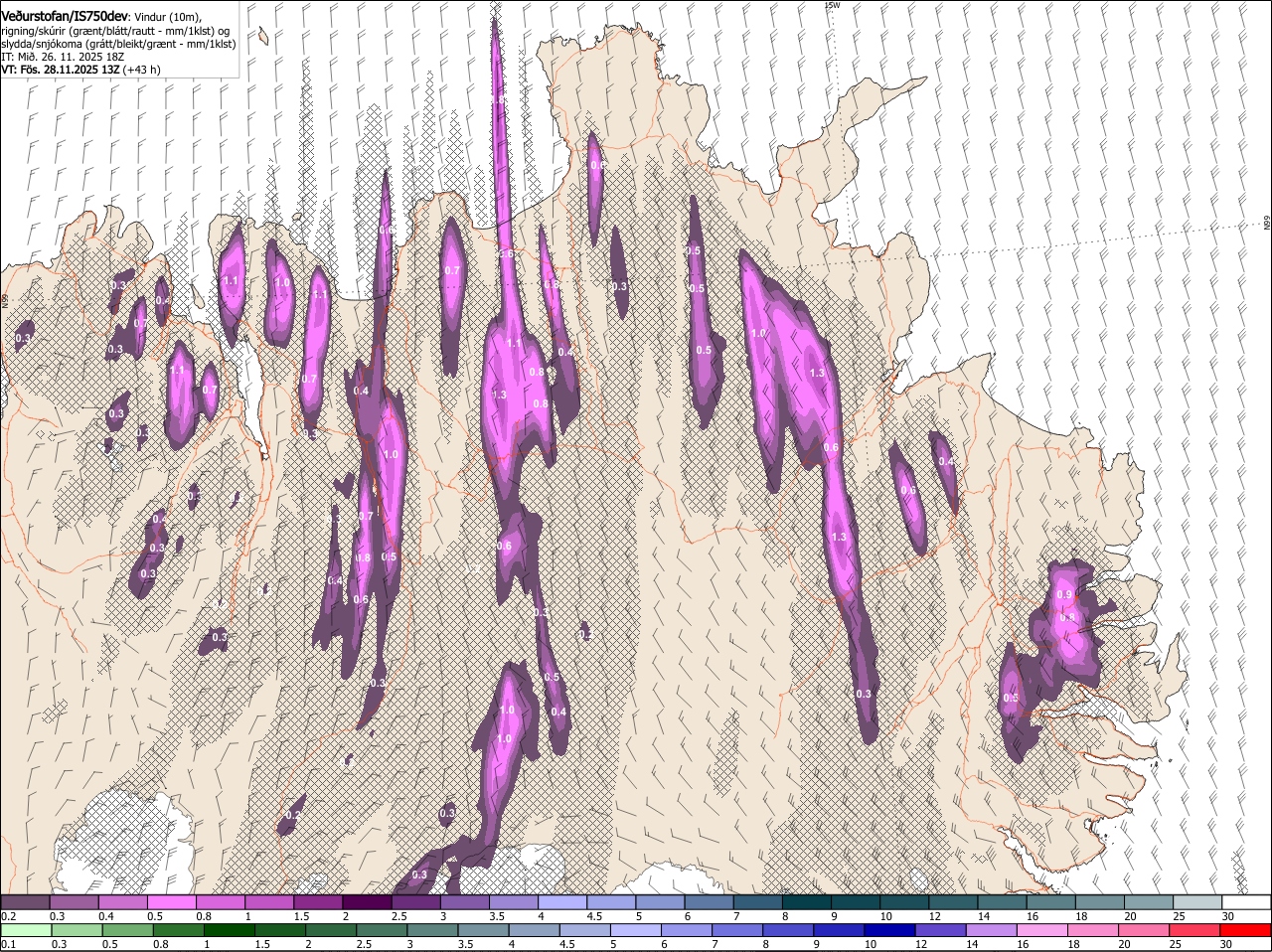This screenshot has height=952, width=1272.
Task: Select the IT: Mið. 26. 11. 2025 18Z line
Action: coord(63,57)
